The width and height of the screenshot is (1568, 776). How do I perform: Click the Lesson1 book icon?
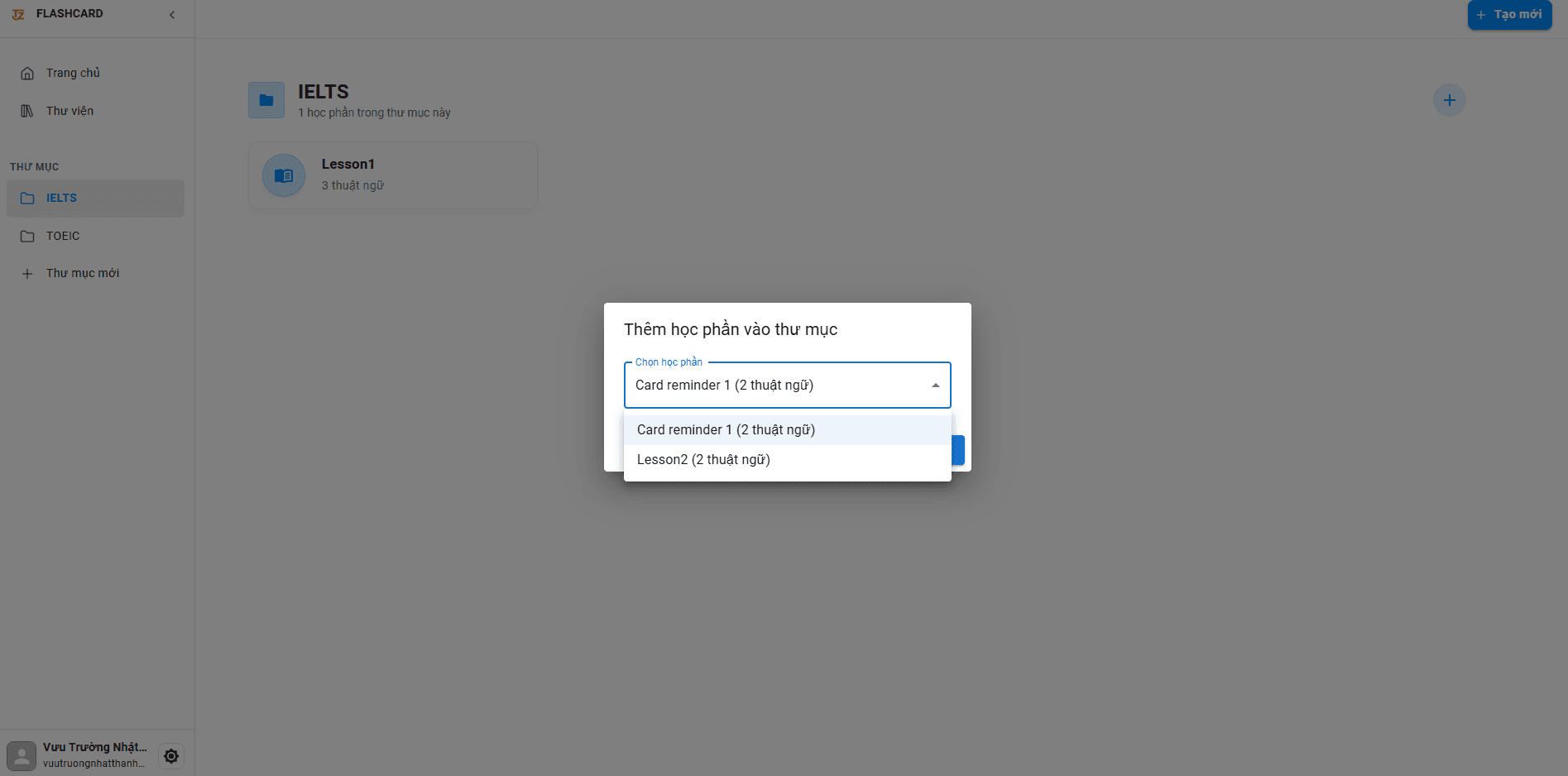pyautogui.click(x=284, y=175)
